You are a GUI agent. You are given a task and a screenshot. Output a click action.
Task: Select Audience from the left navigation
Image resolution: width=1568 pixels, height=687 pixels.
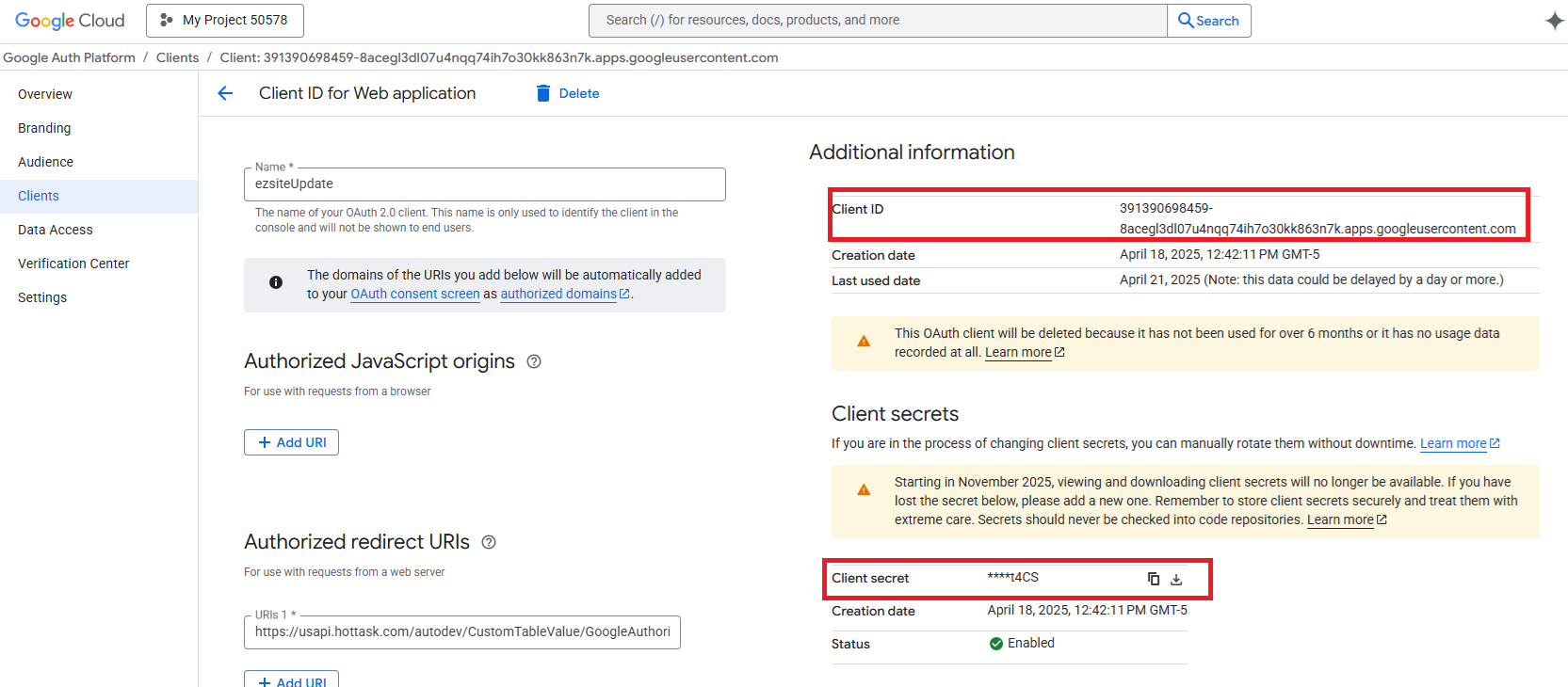click(45, 162)
